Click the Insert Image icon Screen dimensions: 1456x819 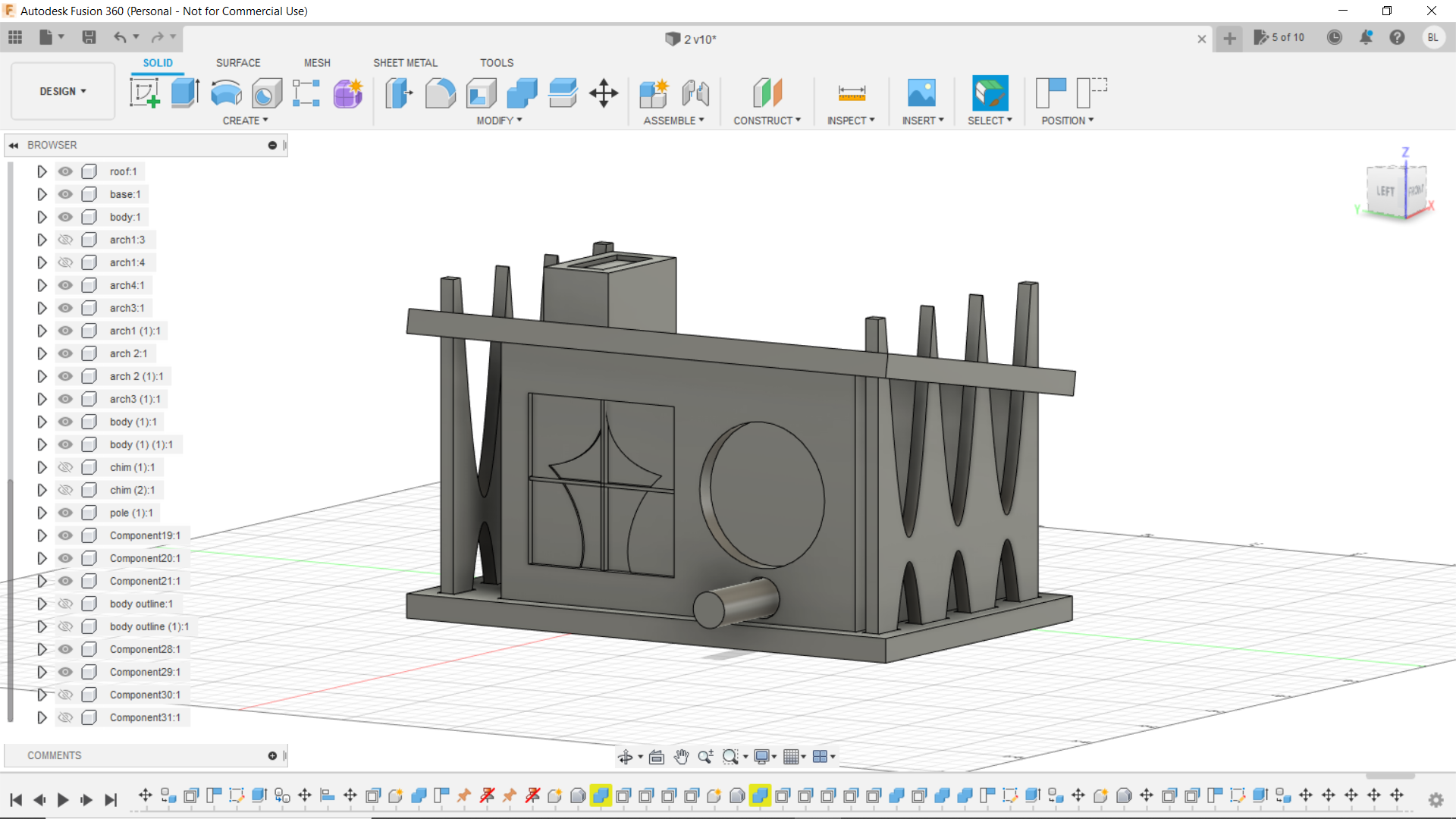(x=922, y=93)
